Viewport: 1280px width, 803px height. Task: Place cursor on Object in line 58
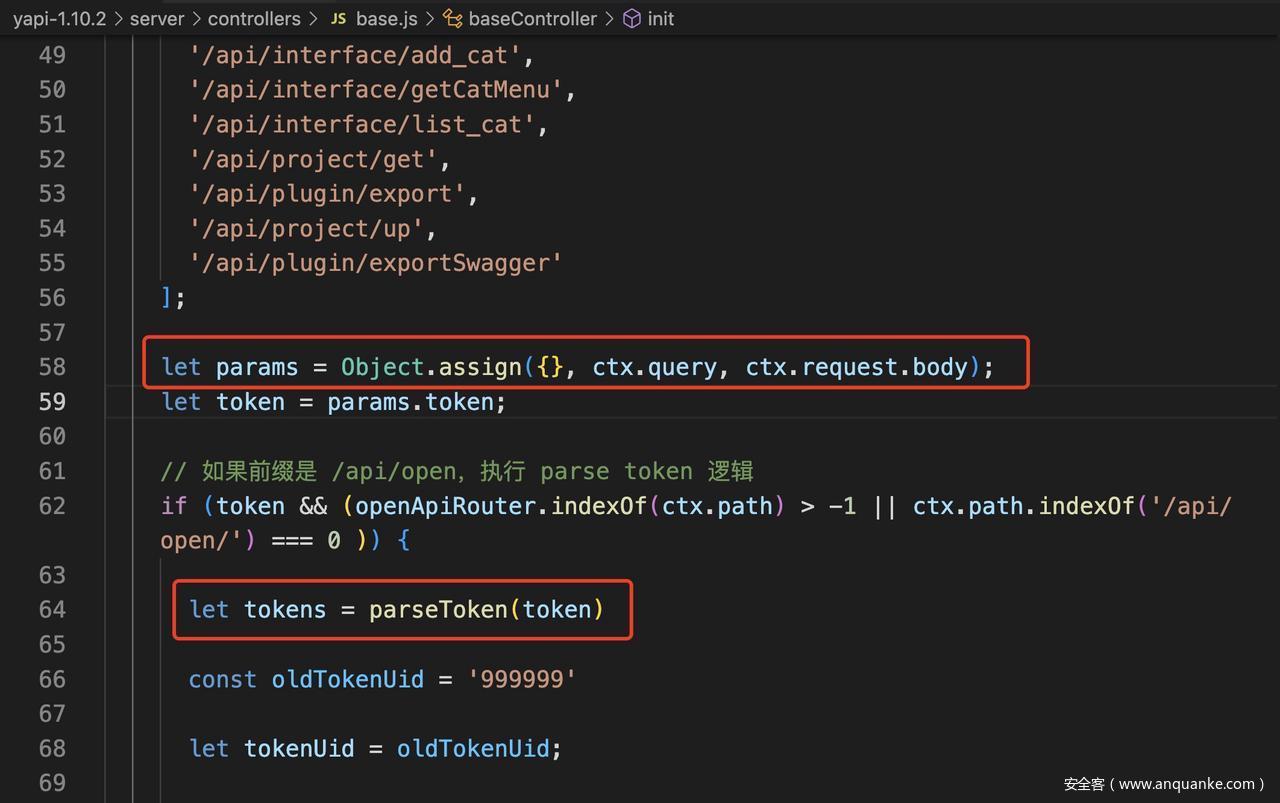coord(382,367)
